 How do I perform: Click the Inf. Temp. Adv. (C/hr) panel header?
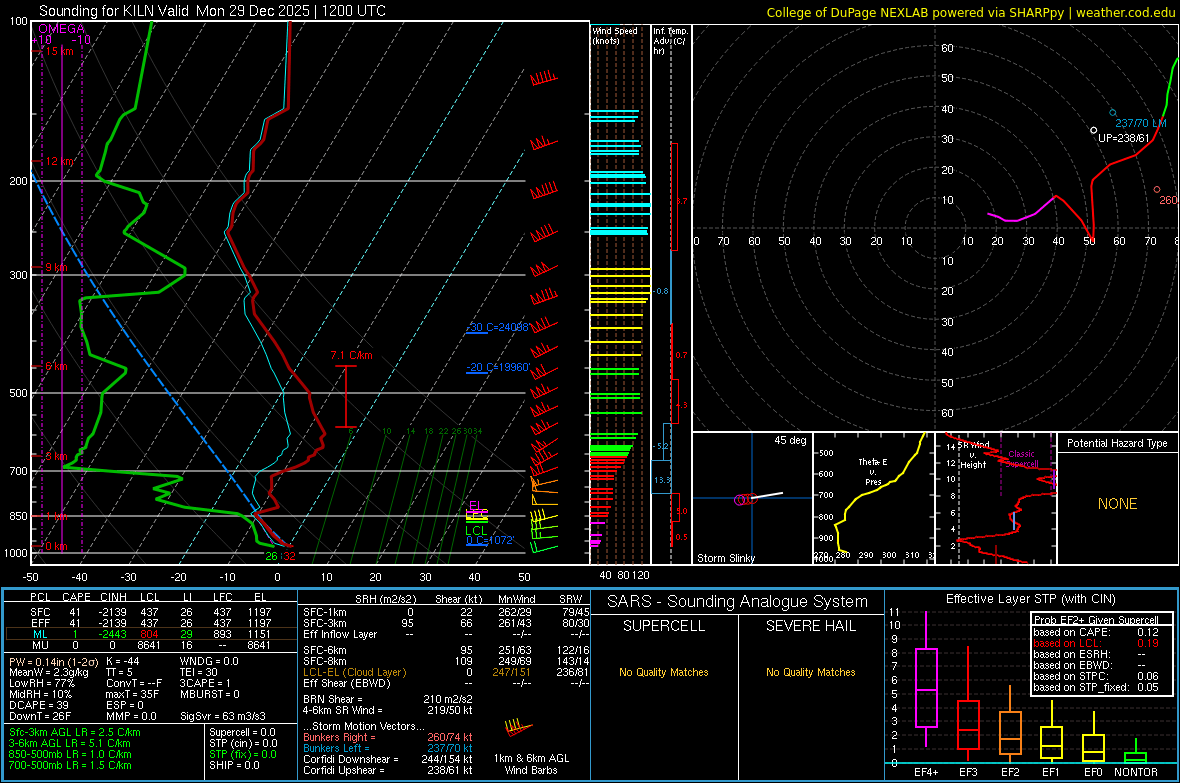click(x=670, y=41)
